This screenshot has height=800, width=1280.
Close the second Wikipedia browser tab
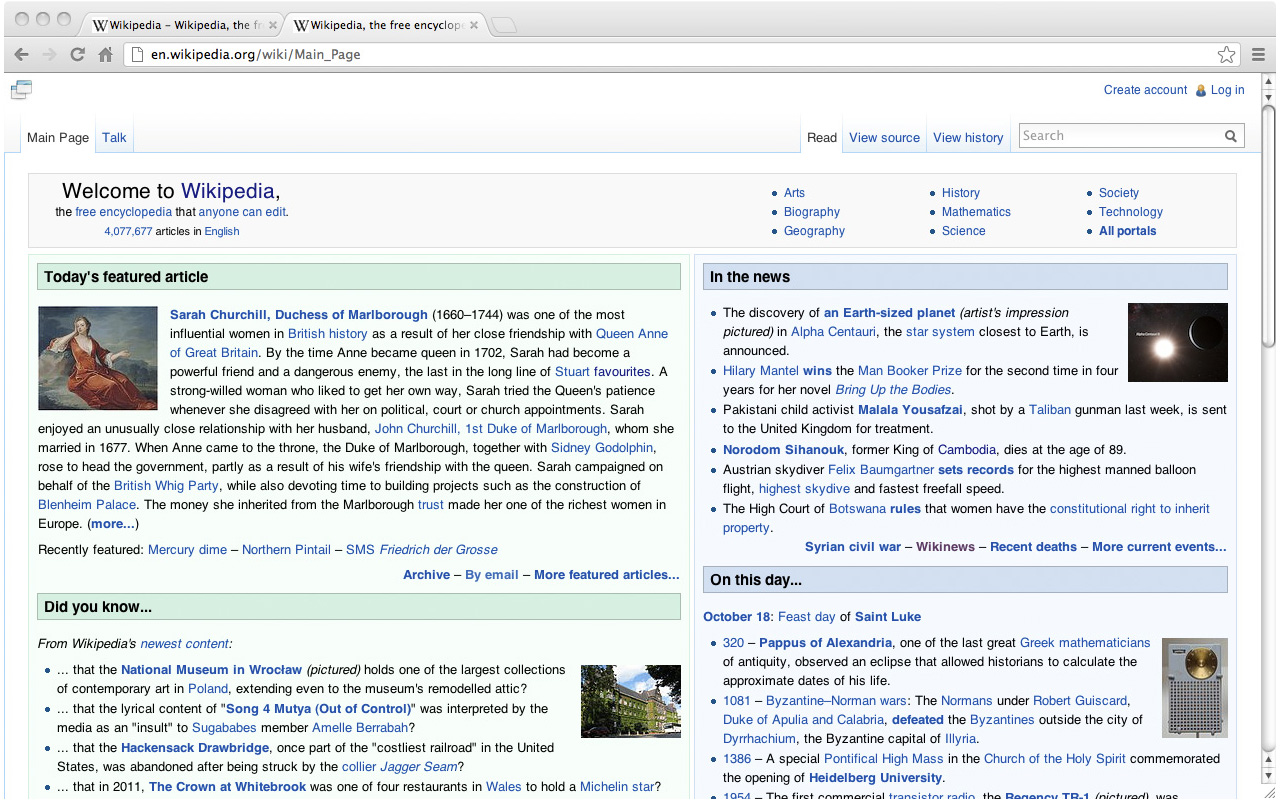click(x=473, y=25)
